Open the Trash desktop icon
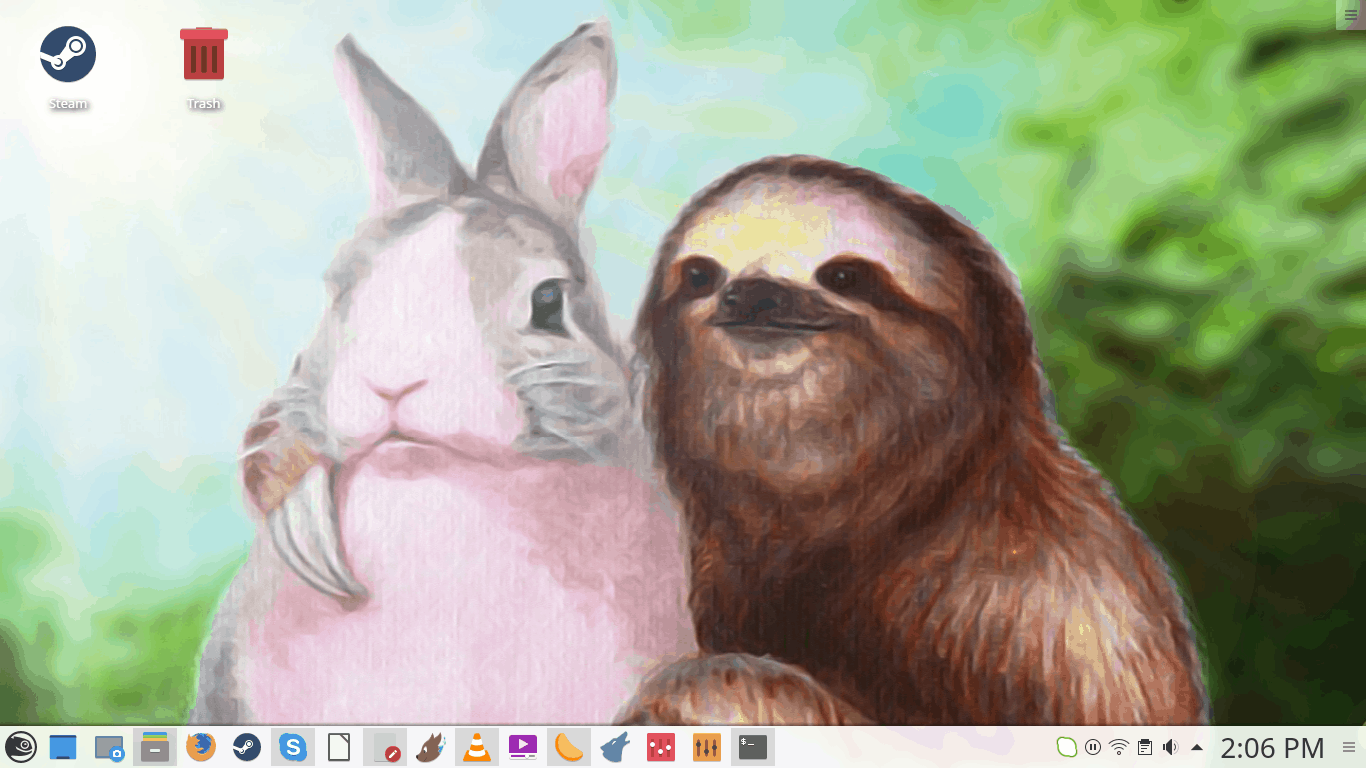 (203, 67)
